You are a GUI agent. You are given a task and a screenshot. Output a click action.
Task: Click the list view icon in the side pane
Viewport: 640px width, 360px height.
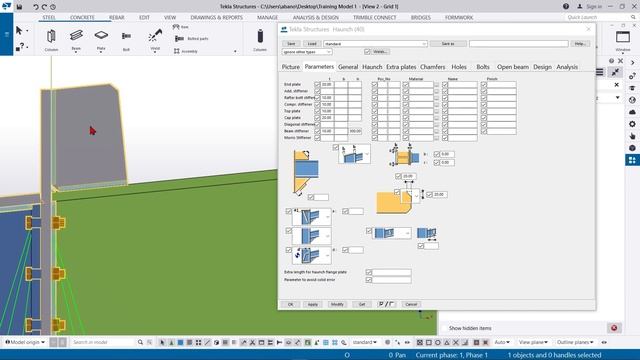(x=600, y=72)
